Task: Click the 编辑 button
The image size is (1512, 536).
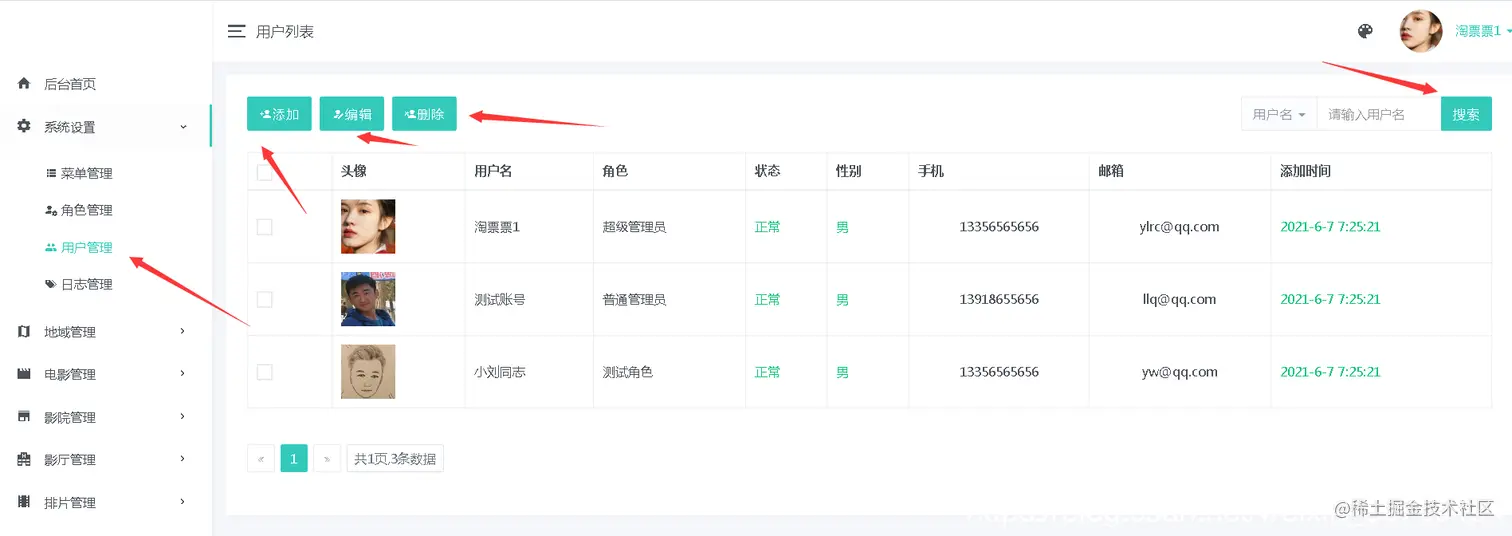Action: 352,114
